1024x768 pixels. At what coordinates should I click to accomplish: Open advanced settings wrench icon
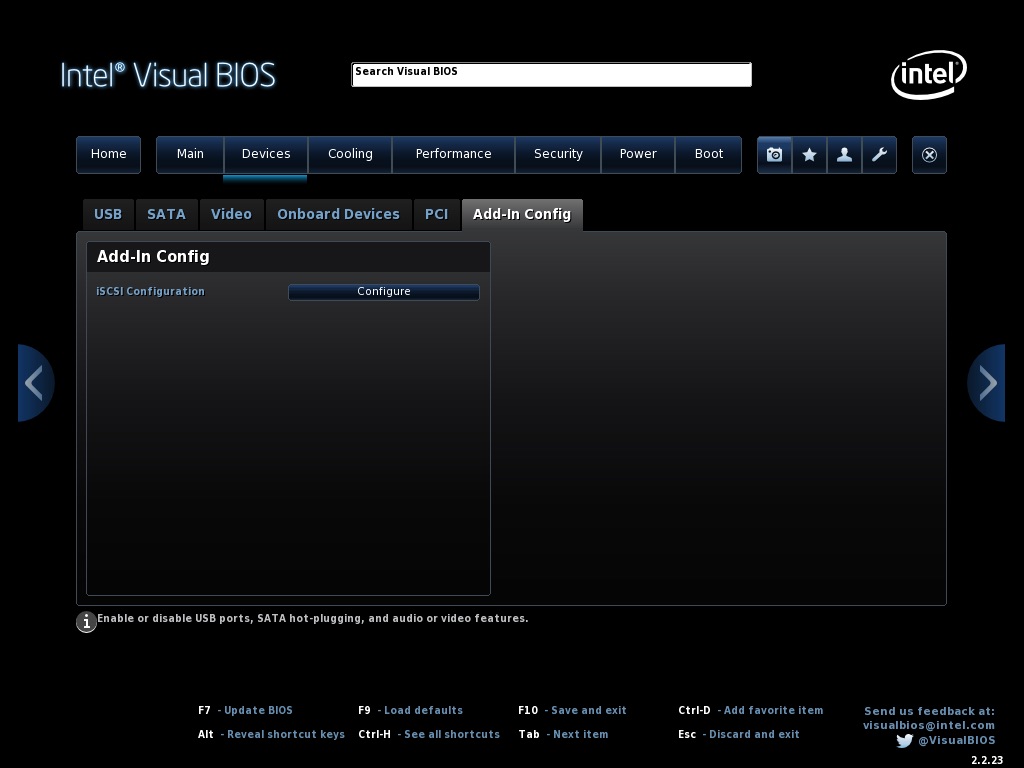pos(879,155)
